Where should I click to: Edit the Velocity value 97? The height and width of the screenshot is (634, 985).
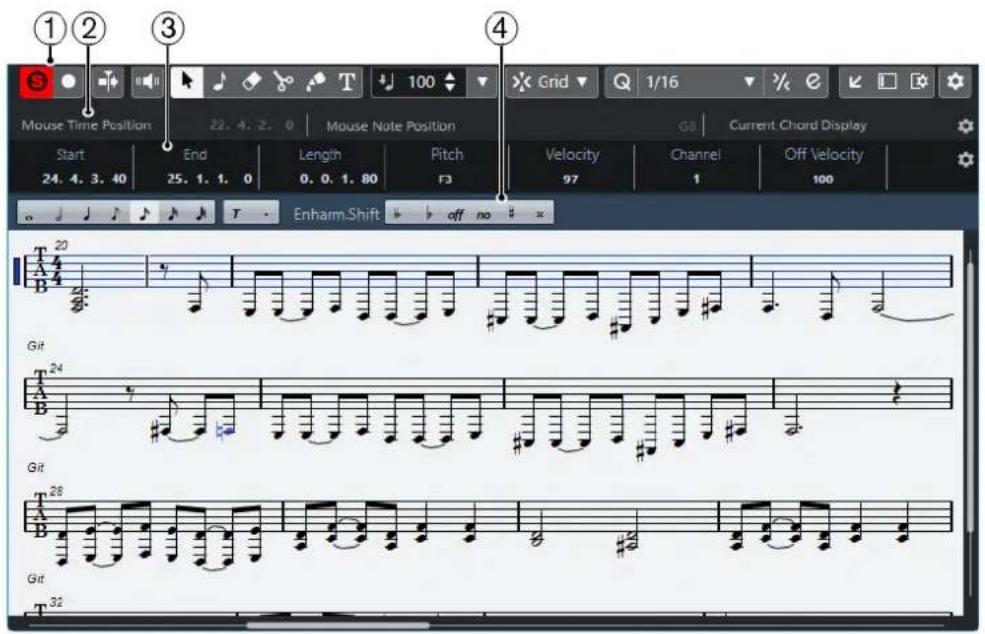570,180
